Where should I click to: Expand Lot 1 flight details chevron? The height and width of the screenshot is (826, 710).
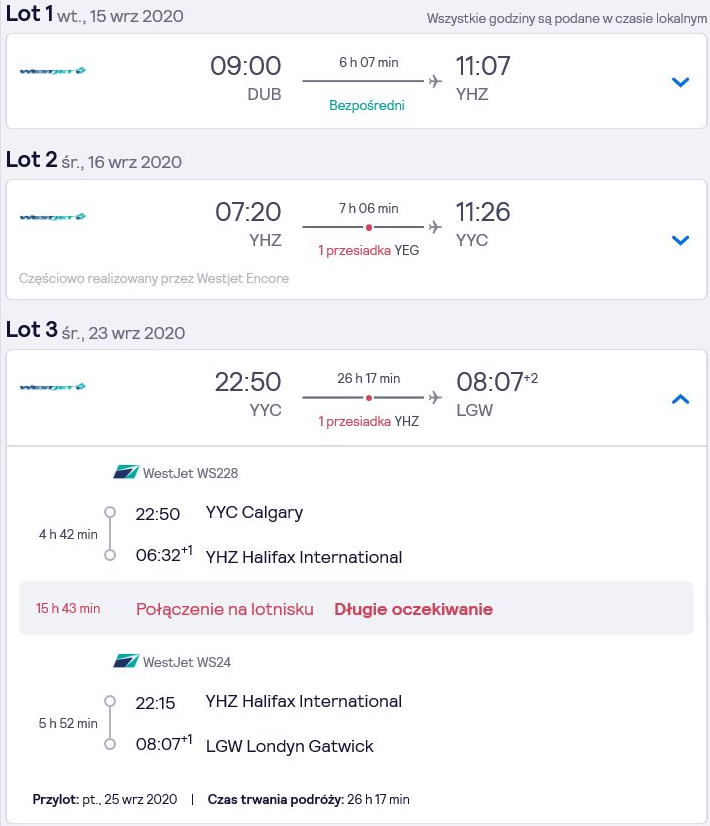680,82
